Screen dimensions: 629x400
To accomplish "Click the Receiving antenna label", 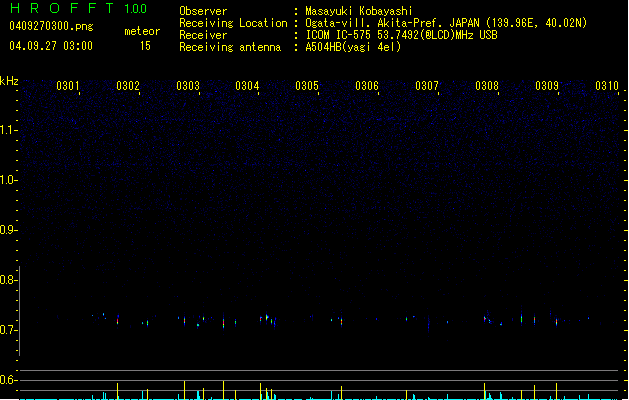I will [230, 47].
